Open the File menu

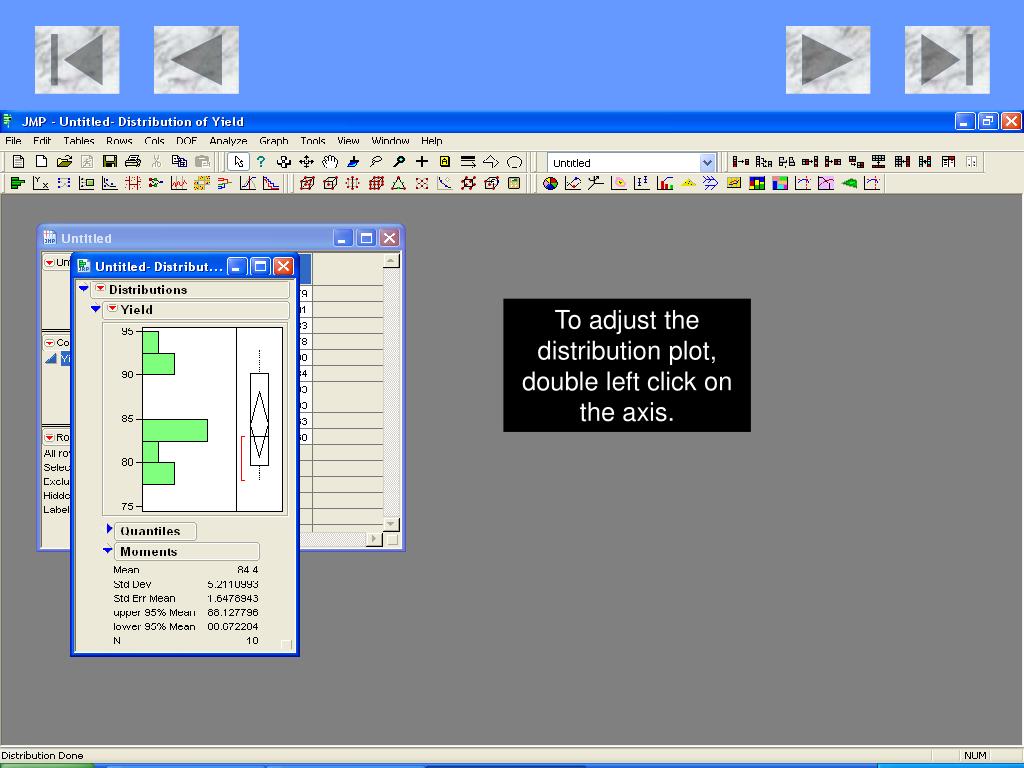click(13, 140)
